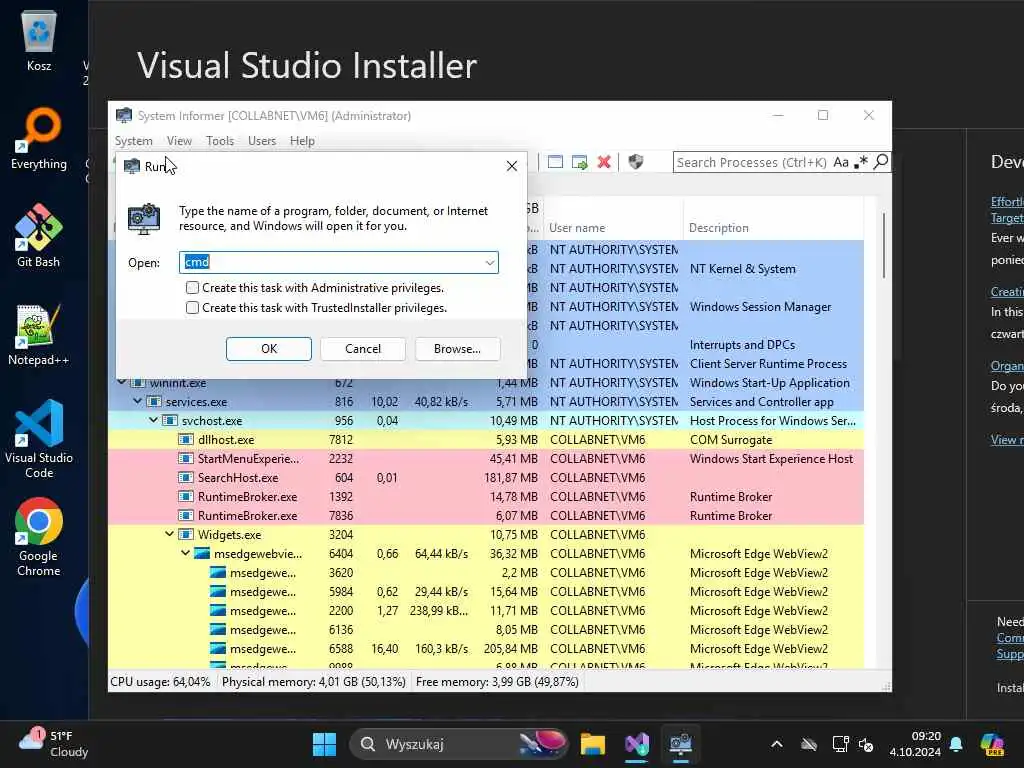Viewport: 1024px width, 768px height.
Task: Click the CPU usage status bar entry
Action: (x=161, y=682)
